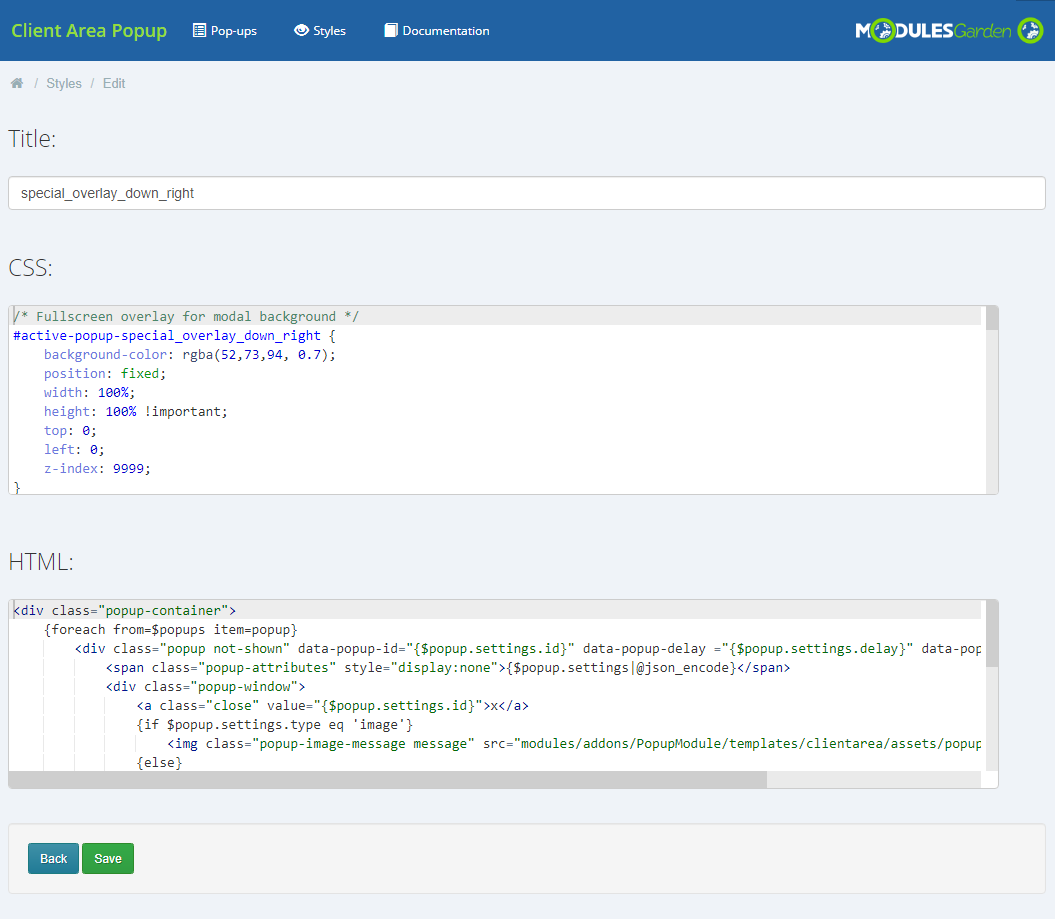Viewport: 1055px width, 919px height.
Task: Click the '#active-popup-special_overlay_down_right' selector line
Action: pyautogui.click(x=174, y=335)
